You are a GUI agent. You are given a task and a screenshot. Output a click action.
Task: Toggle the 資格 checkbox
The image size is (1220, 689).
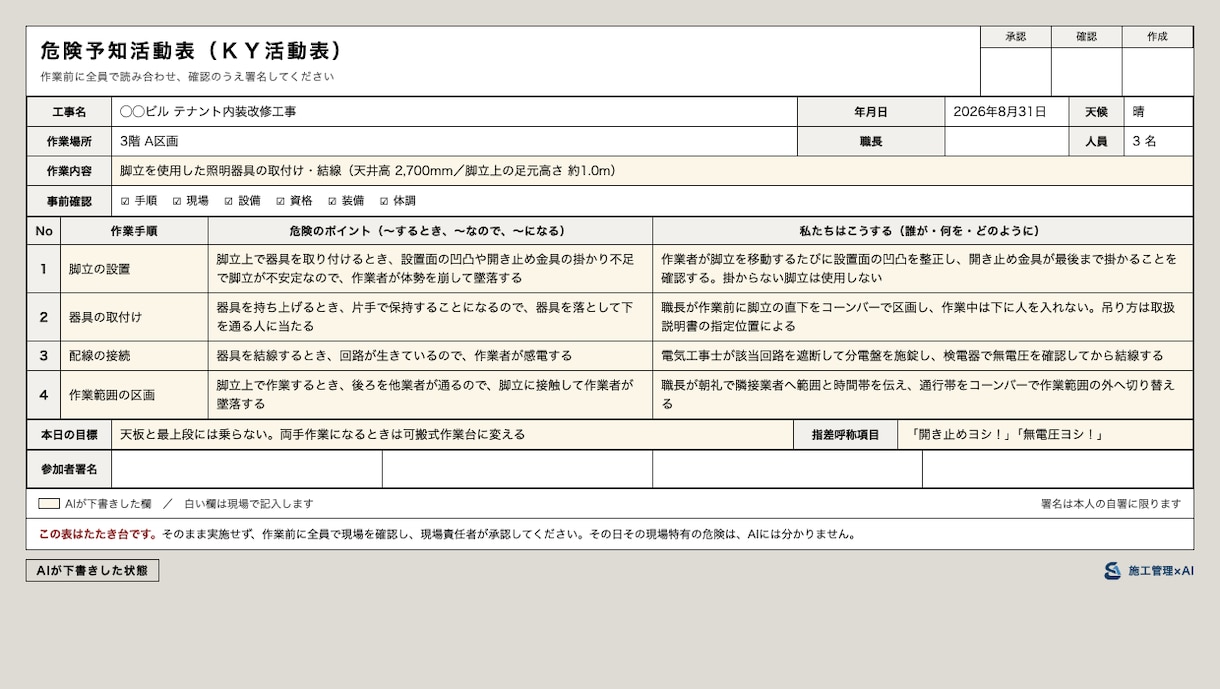281,201
